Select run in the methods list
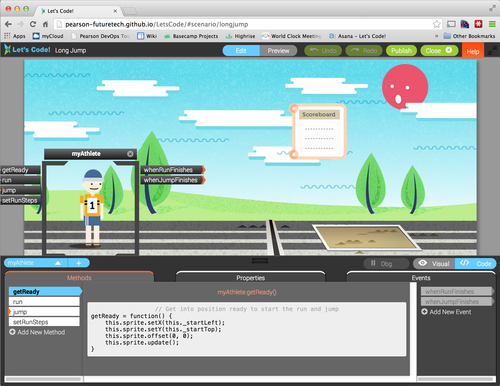500x386 pixels. 44,302
